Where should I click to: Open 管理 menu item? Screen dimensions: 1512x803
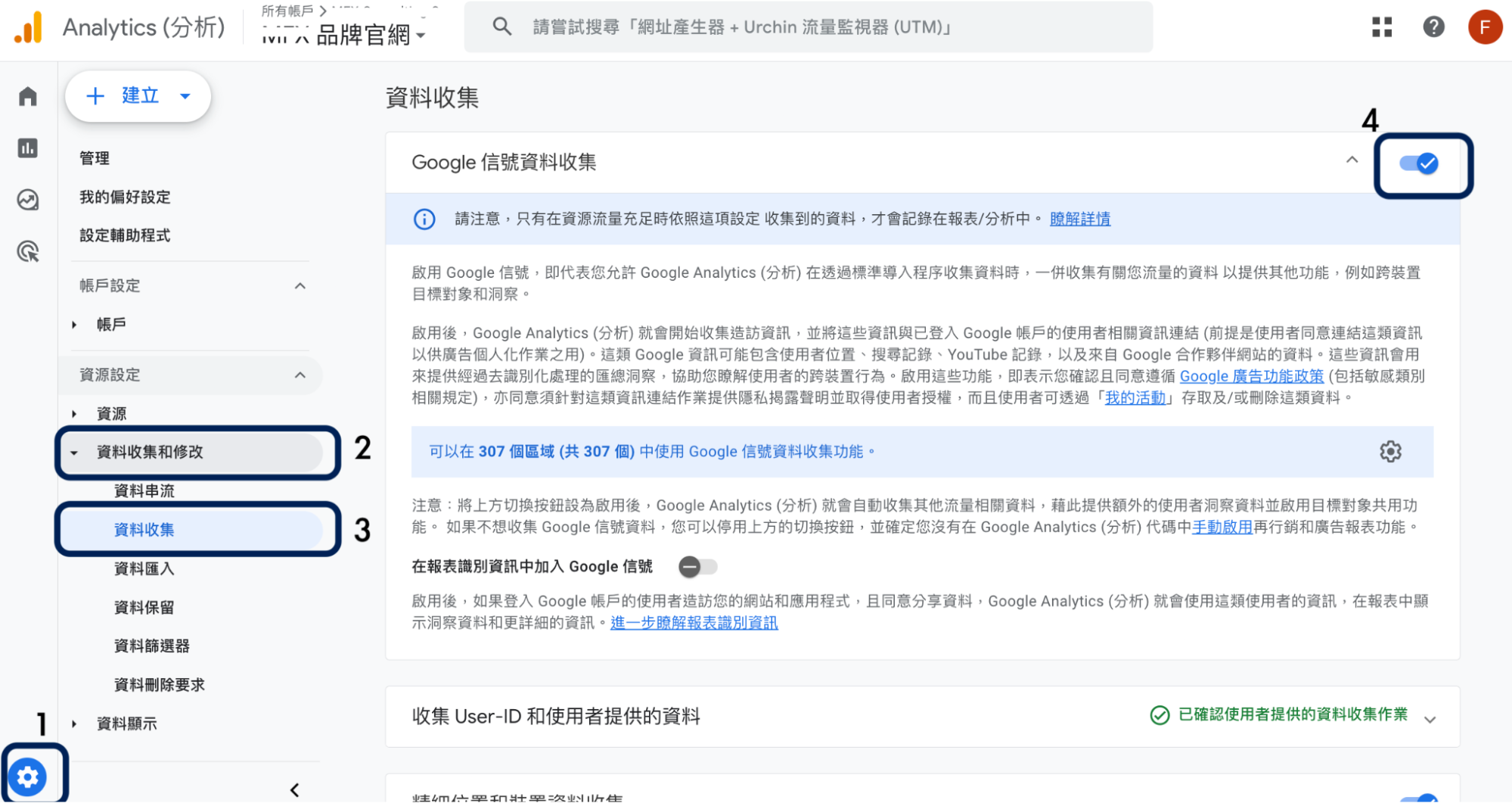[95, 158]
